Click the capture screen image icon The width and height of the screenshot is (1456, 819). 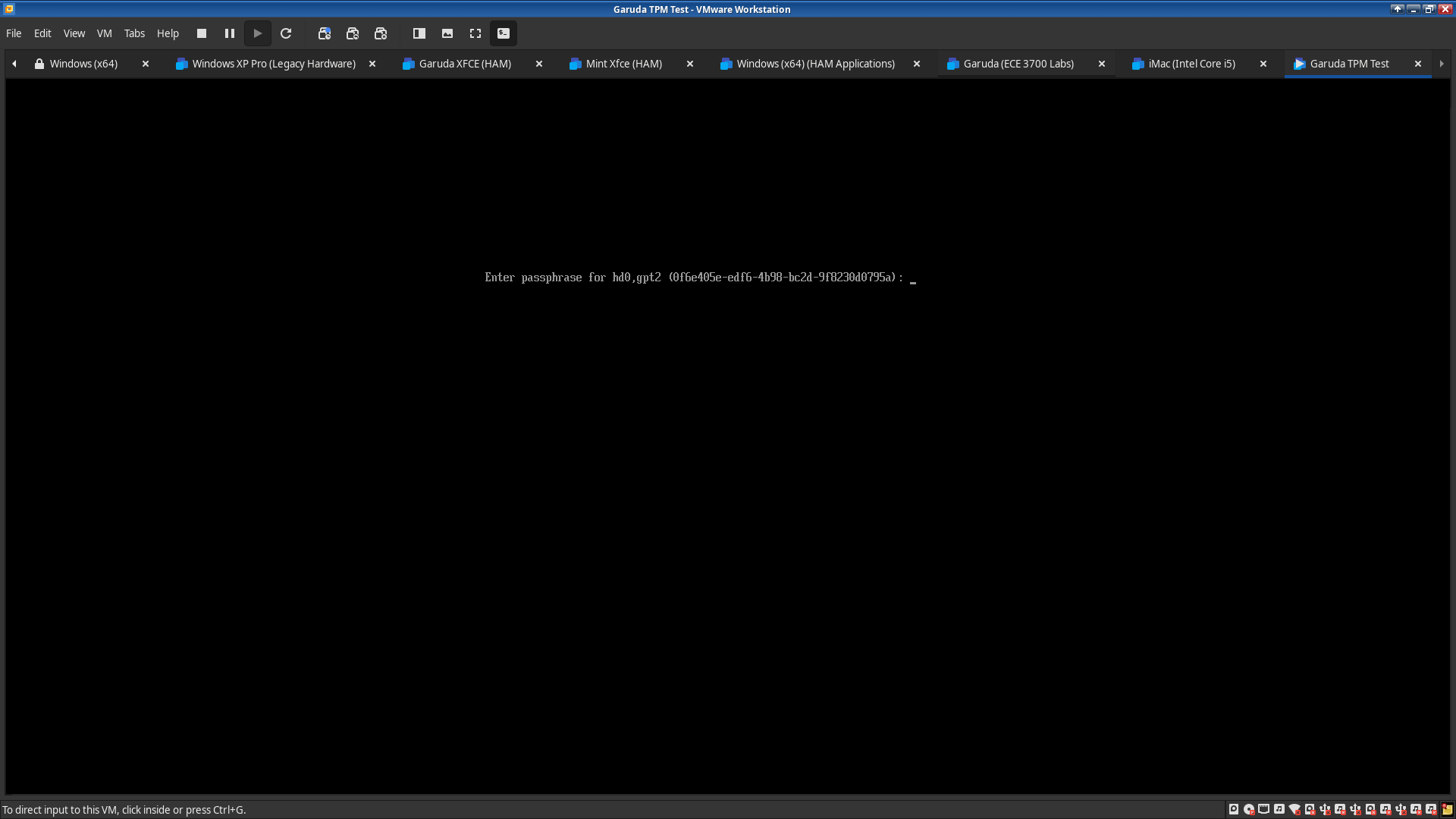[x=447, y=33]
